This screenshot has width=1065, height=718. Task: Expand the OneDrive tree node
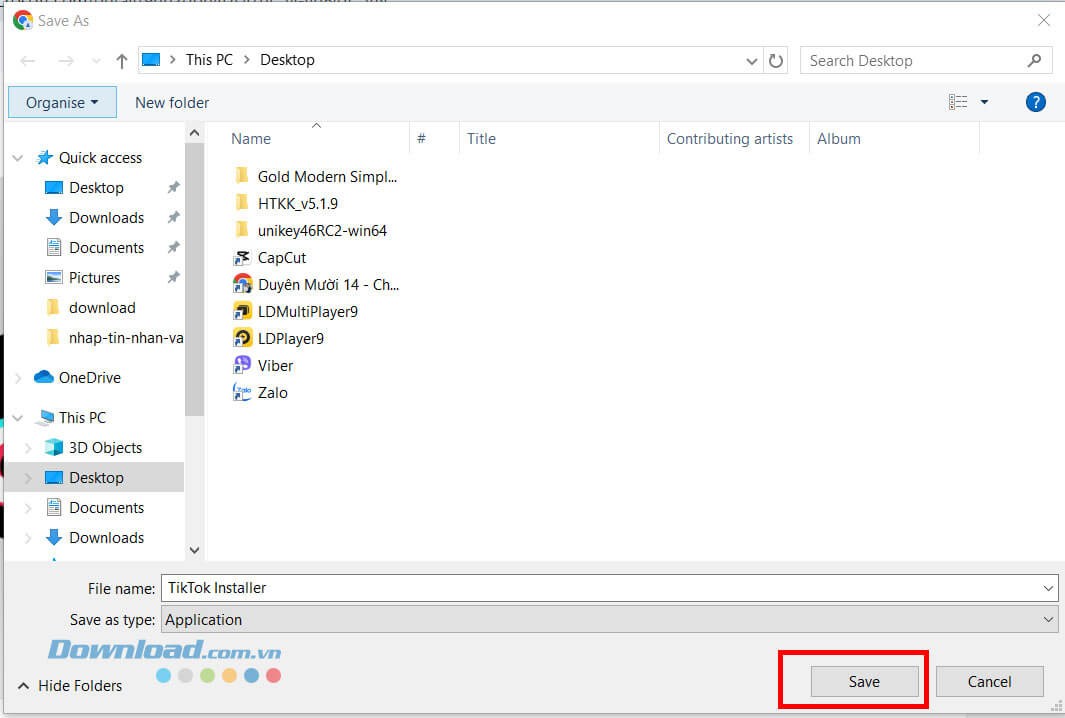[18, 378]
